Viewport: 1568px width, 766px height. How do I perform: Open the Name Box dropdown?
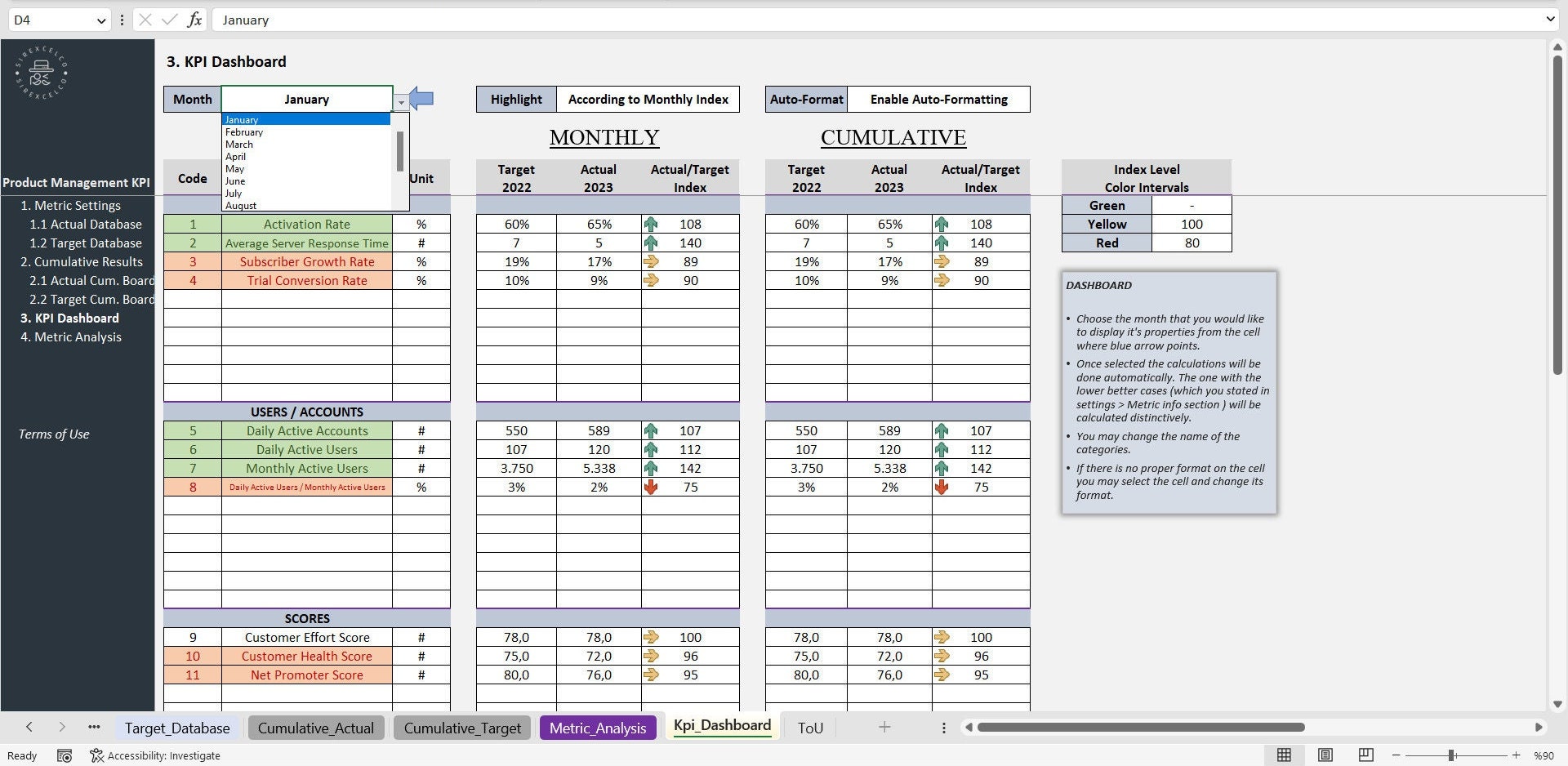coord(100,20)
